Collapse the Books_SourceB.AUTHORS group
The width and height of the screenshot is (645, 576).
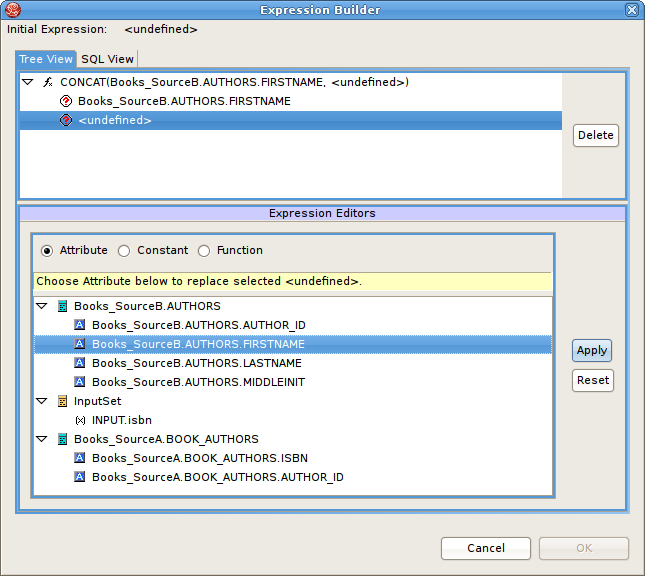click(42, 306)
